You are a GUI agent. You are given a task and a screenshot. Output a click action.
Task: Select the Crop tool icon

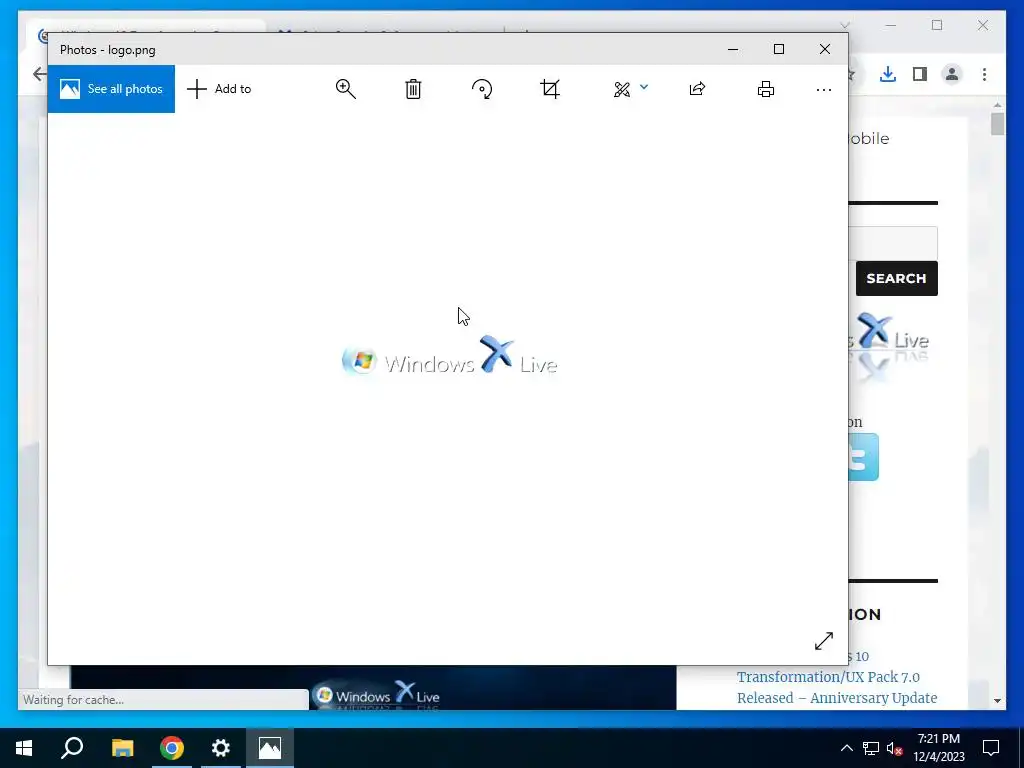click(x=550, y=89)
